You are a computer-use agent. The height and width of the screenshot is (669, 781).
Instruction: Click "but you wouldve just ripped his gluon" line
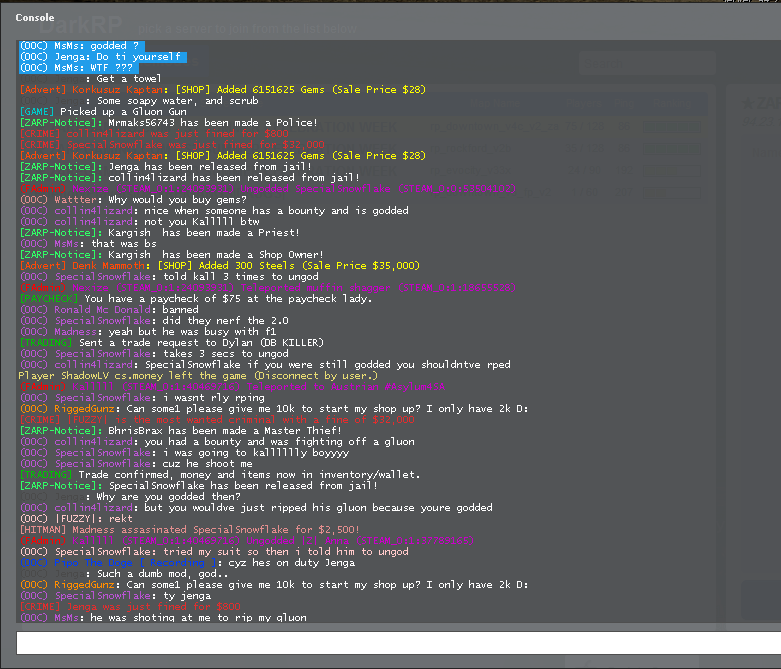pos(256,508)
